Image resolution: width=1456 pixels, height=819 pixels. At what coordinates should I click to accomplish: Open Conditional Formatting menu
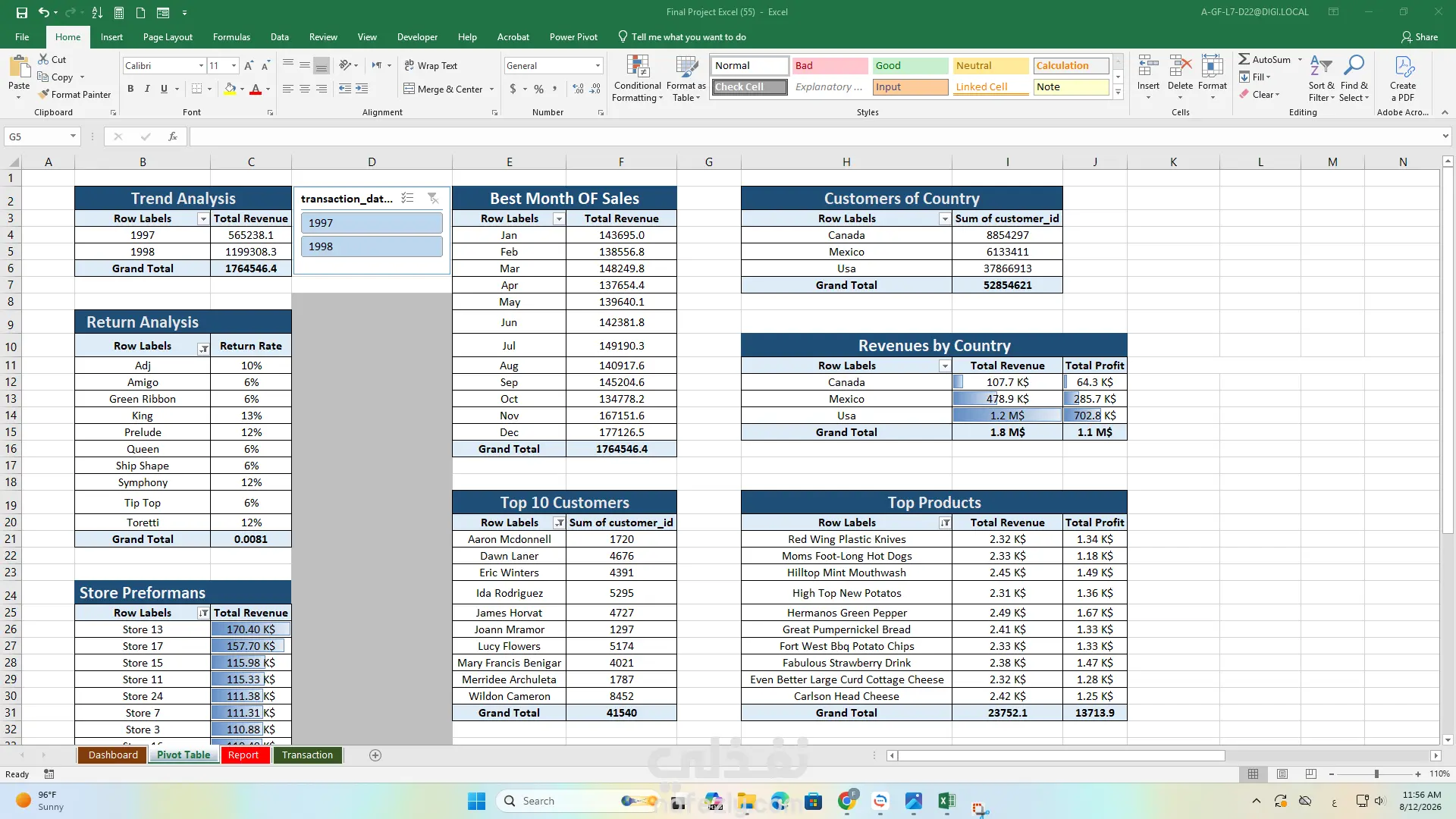(x=638, y=78)
